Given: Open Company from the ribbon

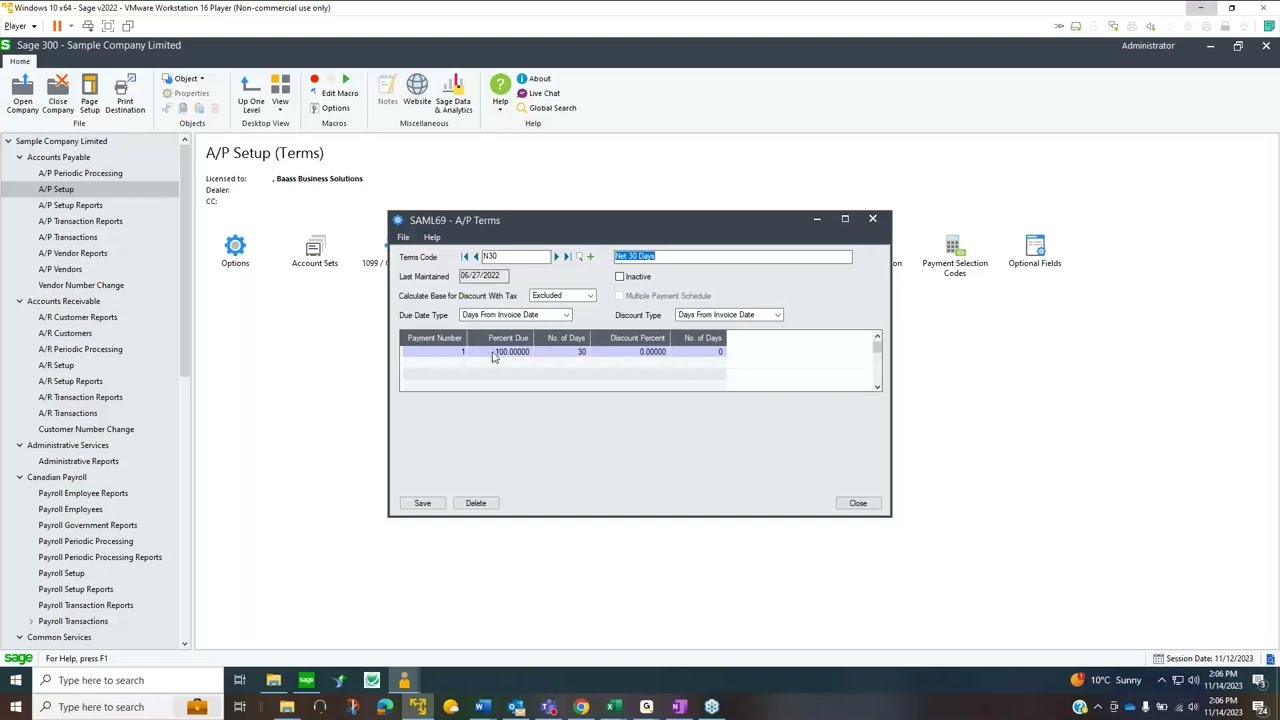Looking at the screenshot, I should click(22, 93).
